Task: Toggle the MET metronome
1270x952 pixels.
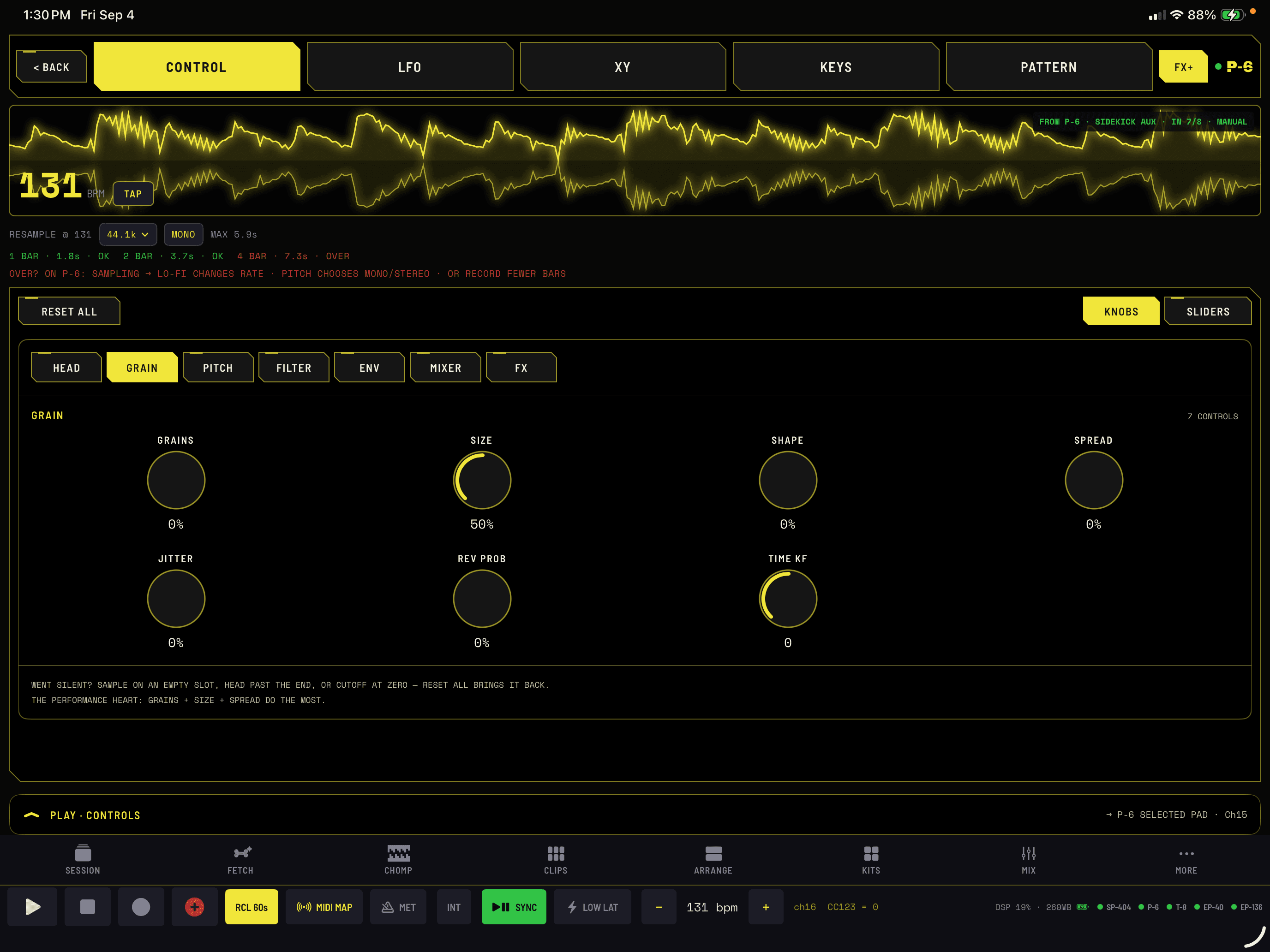Action: 398,907
